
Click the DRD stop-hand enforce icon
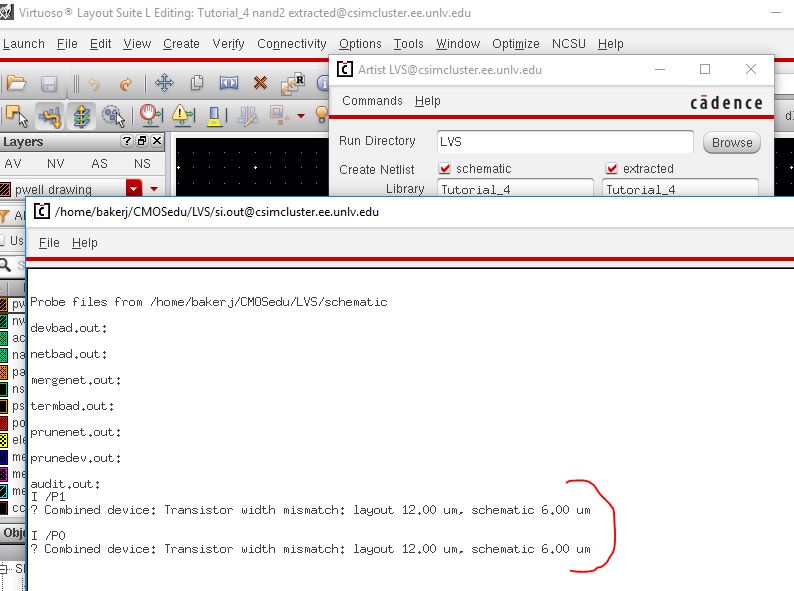pos(150,115)
